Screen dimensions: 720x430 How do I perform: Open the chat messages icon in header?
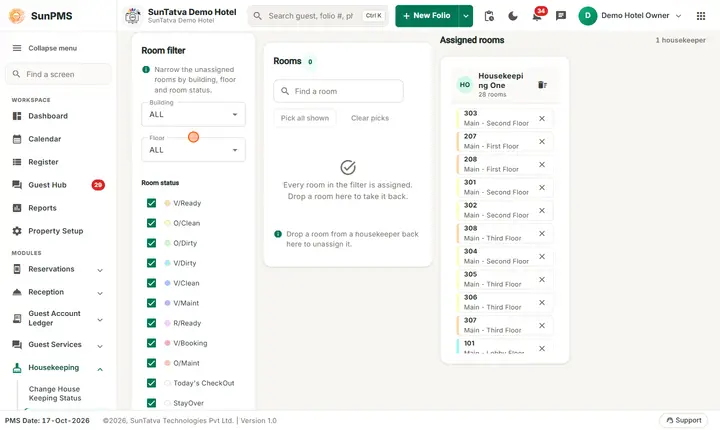pos(561,16)
